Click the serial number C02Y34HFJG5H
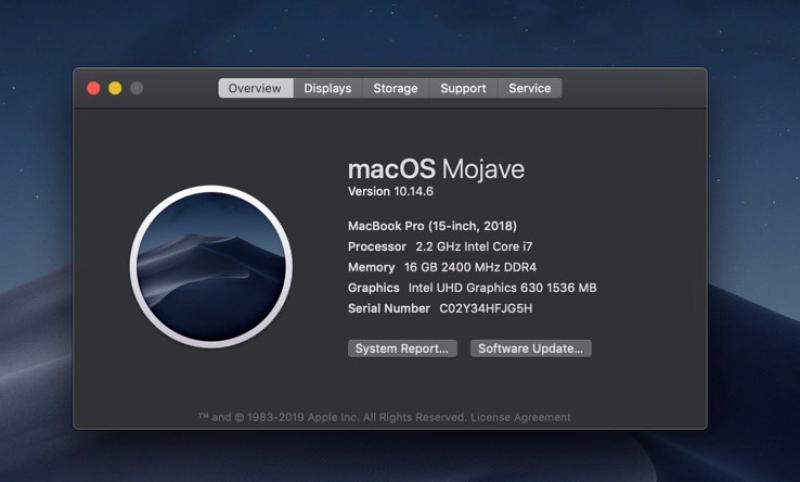This screenshot has width=800, height=482. [486, 309]
